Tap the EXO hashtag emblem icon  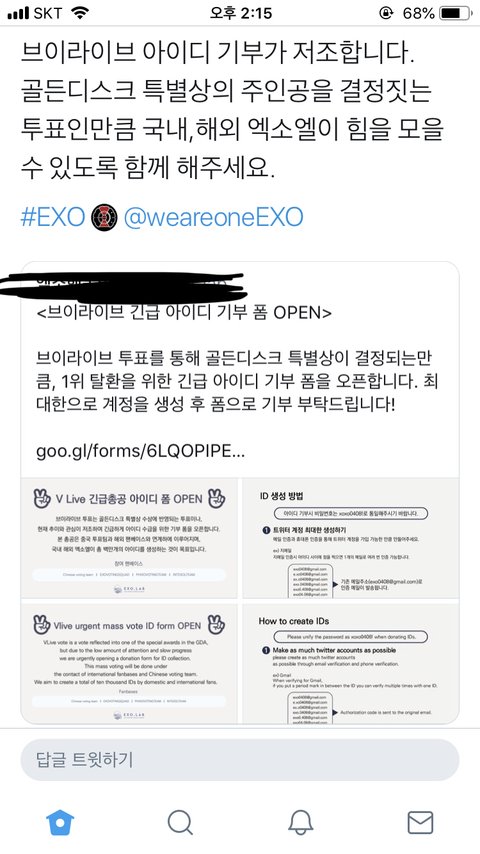click(104, 217)
